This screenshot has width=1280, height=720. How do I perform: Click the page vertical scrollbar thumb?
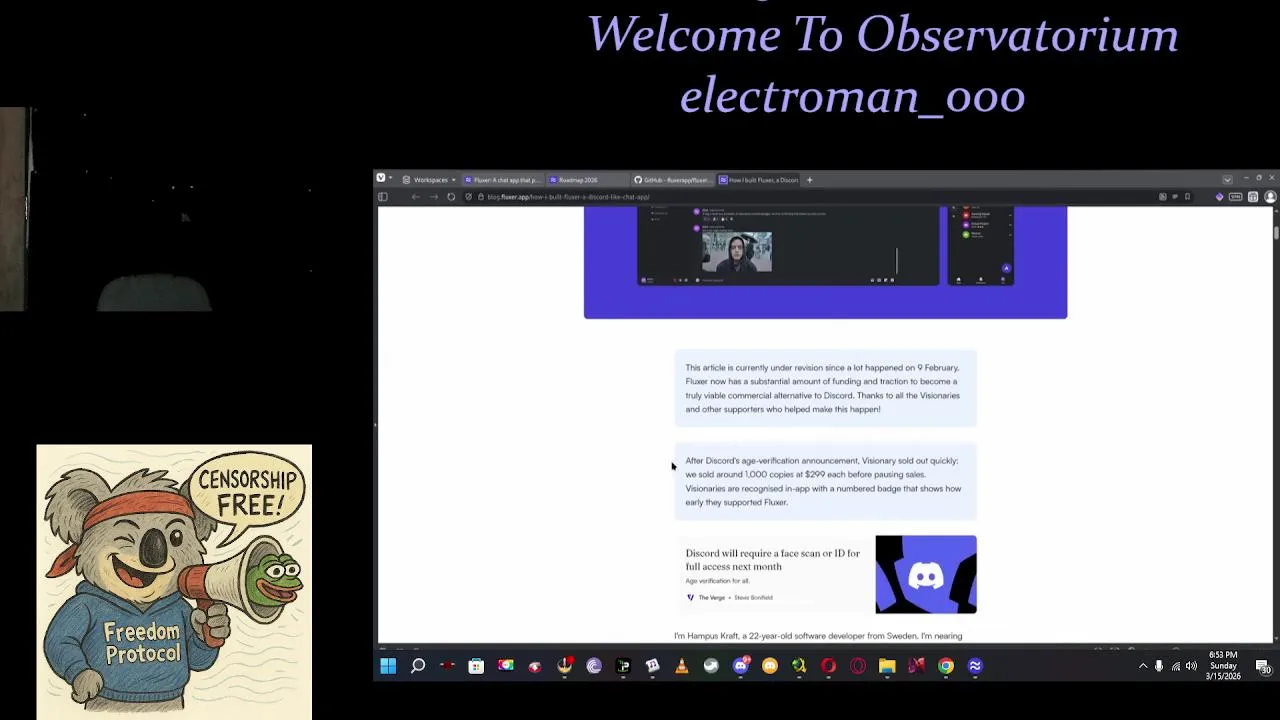(1276, 232)
